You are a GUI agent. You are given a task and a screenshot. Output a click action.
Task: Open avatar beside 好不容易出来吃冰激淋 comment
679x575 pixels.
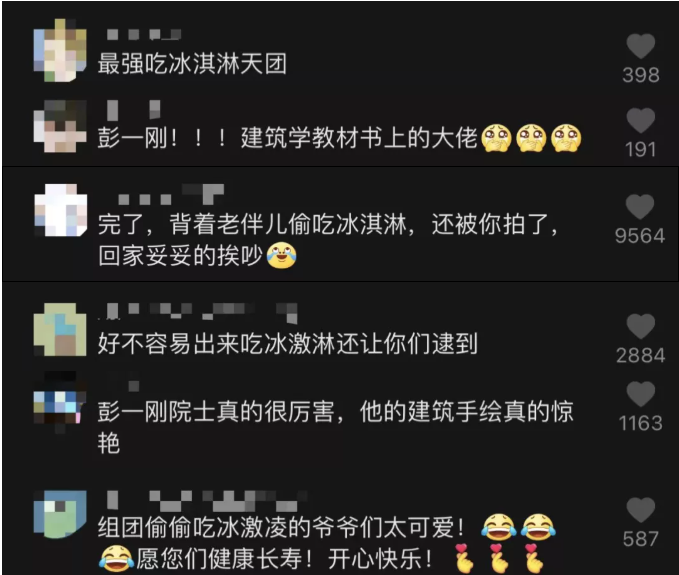(x=60, y=329)
